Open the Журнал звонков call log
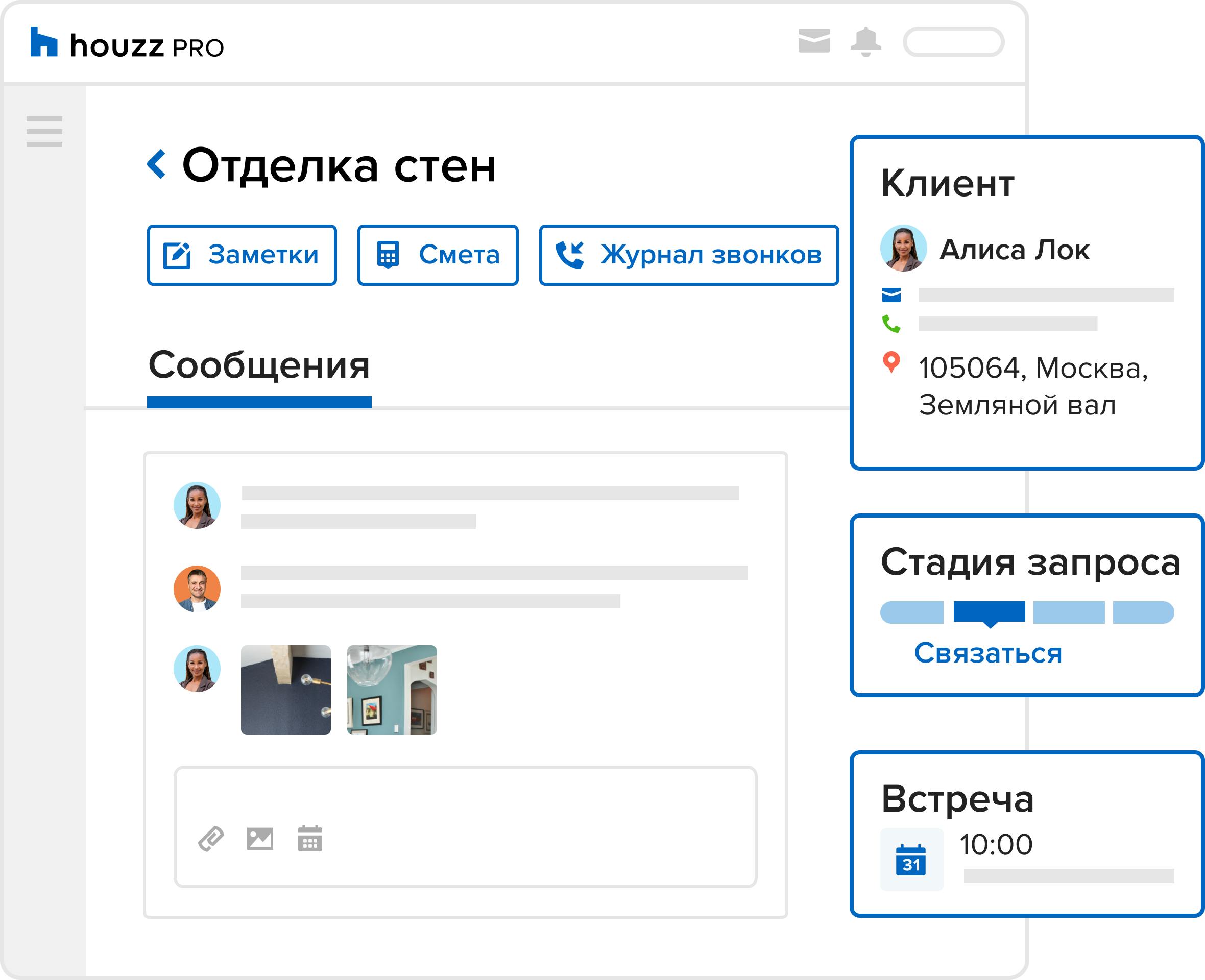Image resolution: width=1205 pixels, height=980 pixels. click(x=688, y=255)
